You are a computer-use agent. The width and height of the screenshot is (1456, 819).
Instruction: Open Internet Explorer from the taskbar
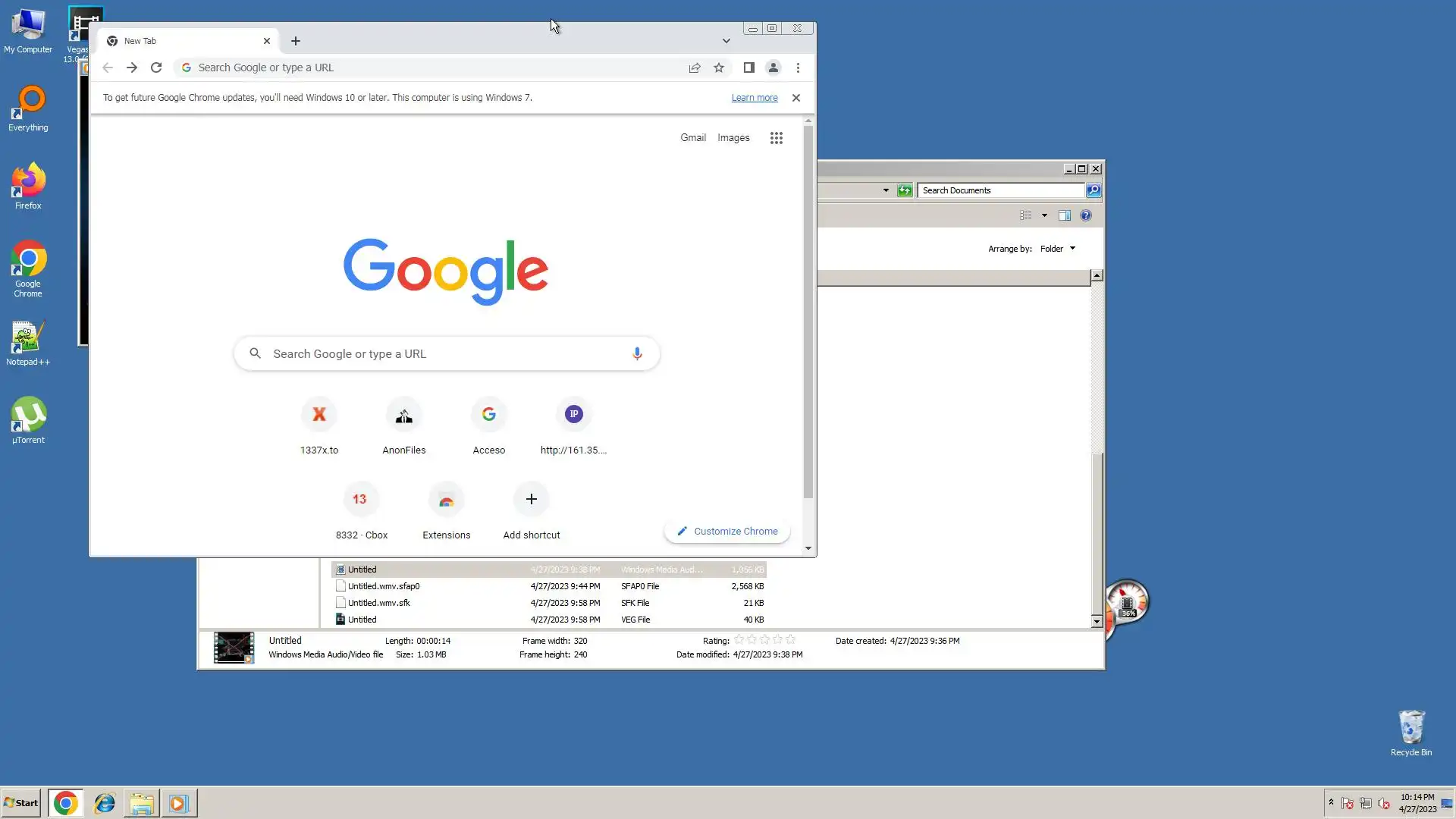coord(104,803)
